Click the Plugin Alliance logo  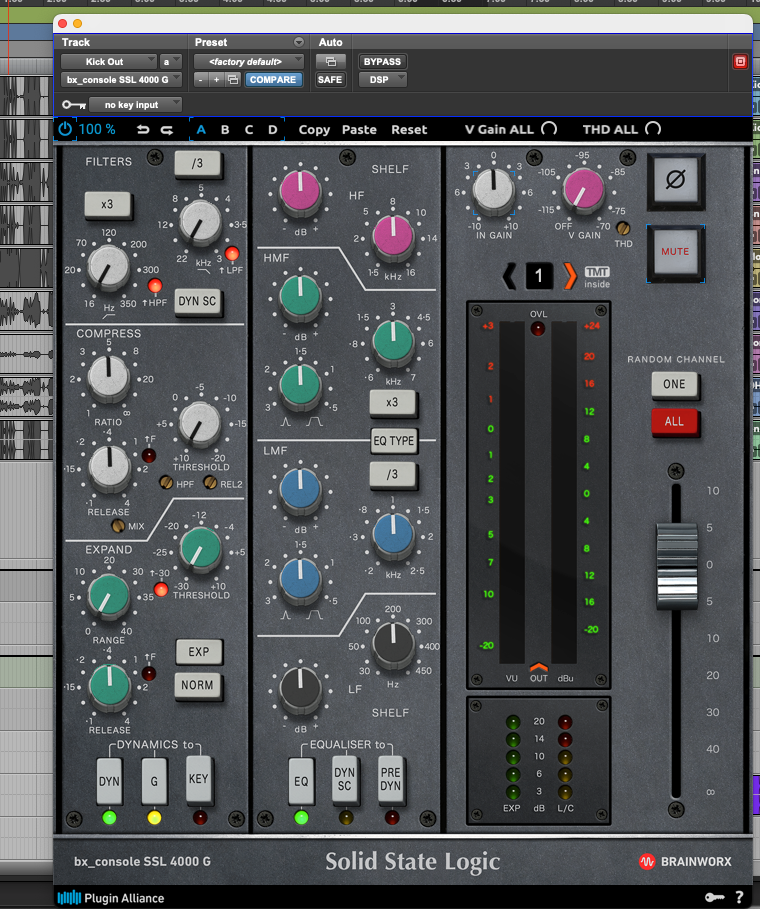(x=111, y=898)
